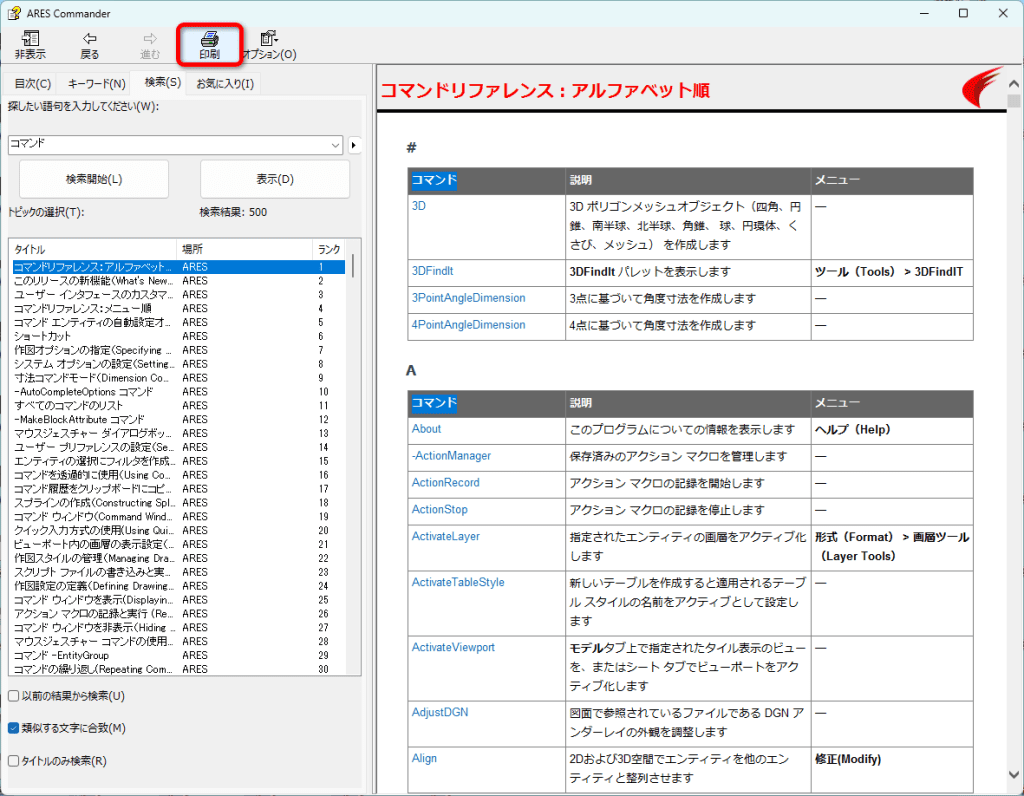Viewport: 1024px width, 796px height.
Task: Select result ショートカット
Action: (178, 336)
